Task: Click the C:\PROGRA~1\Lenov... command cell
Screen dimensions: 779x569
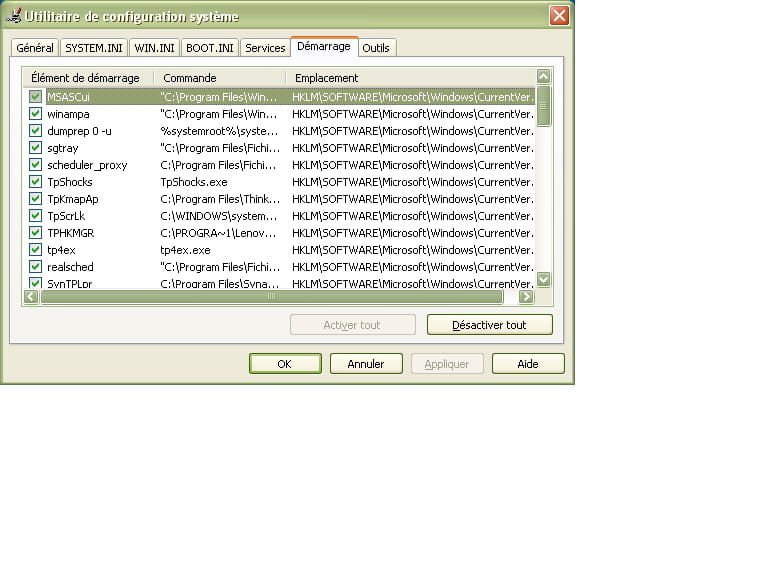Action: point(218,233)
